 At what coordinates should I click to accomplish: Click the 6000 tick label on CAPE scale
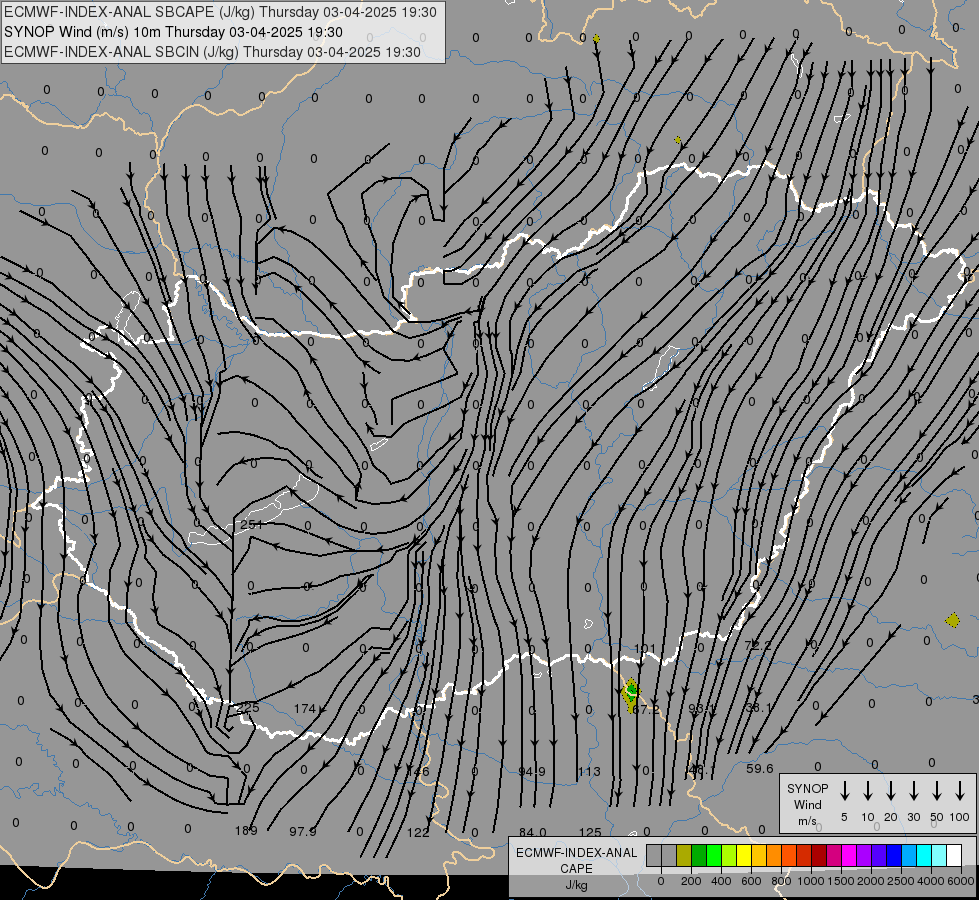coord(961,881)
